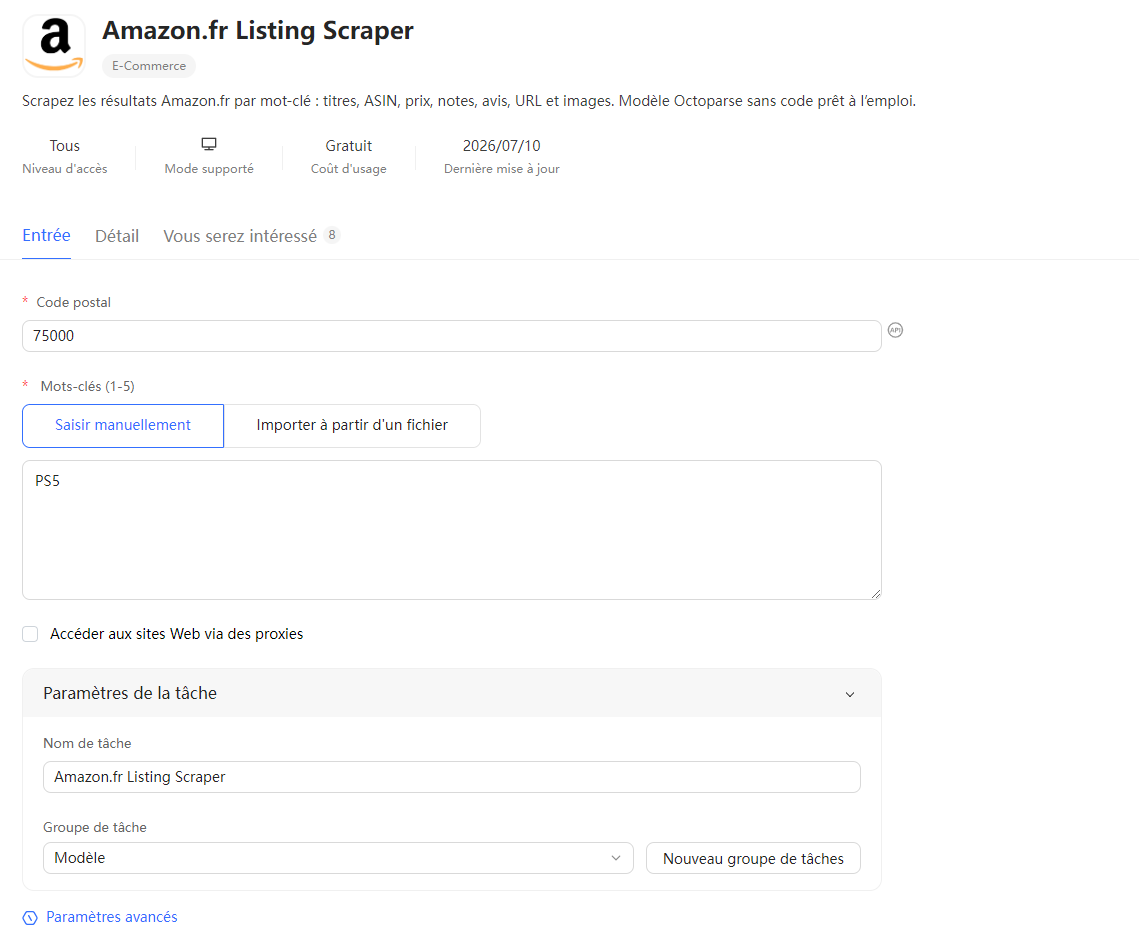The image size is (1139, 936).
Task: Click the E-Commerce category tag
Action: 149,65
